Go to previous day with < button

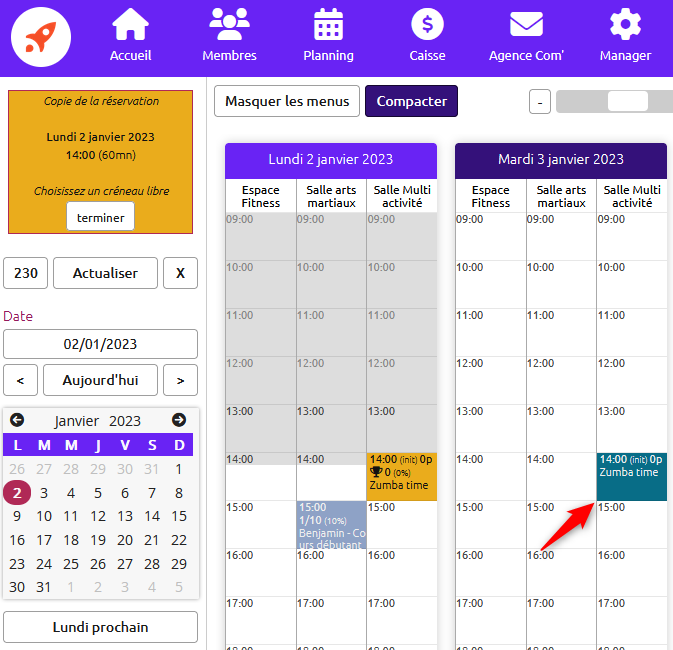pos(20,380)
